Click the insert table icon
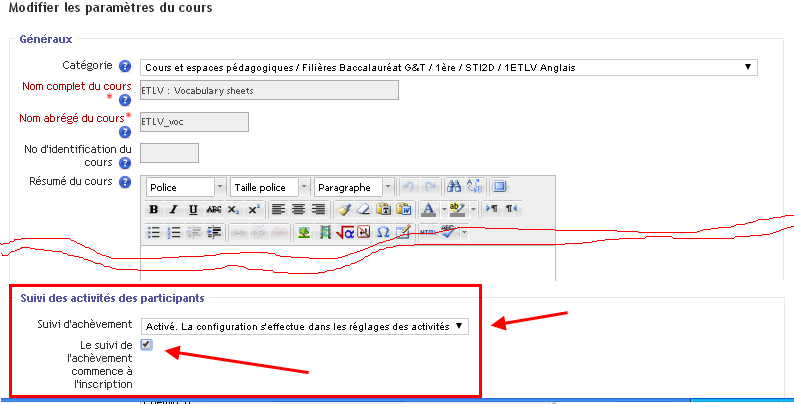Viewport: 794px width, 404px height. [403, 232]
